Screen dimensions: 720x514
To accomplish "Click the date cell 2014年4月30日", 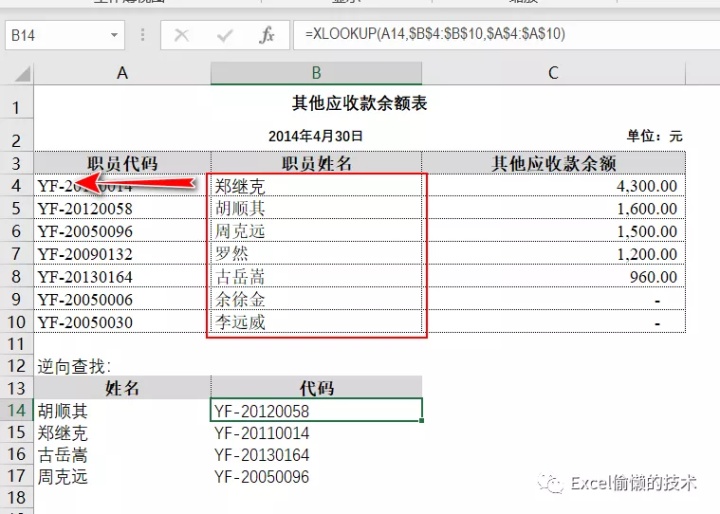I will pos(316,136).
